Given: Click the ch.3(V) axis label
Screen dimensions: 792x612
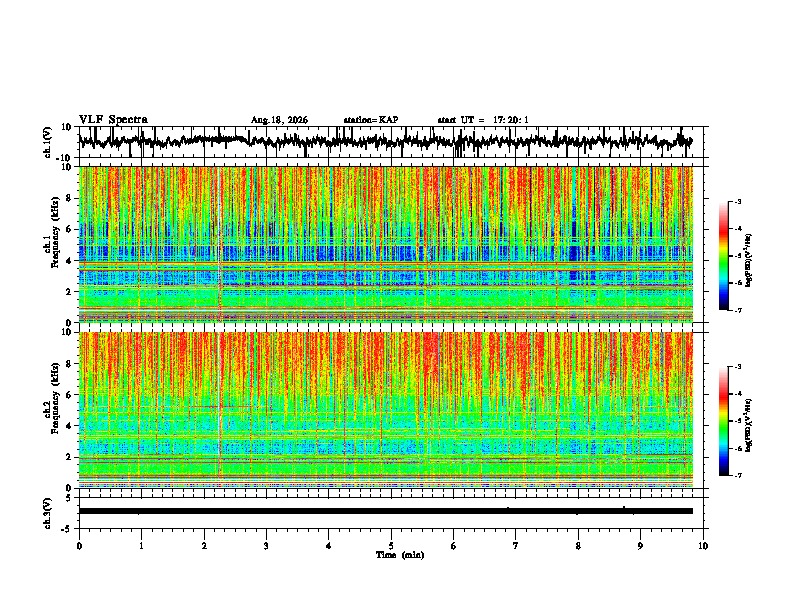Looking at the screenshot, I should (48, 513).
